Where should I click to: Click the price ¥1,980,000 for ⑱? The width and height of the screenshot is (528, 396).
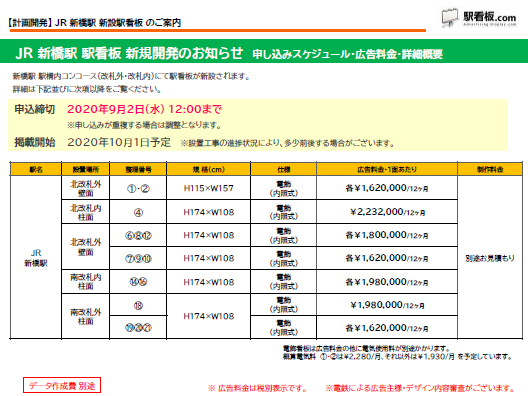[387, 305]
